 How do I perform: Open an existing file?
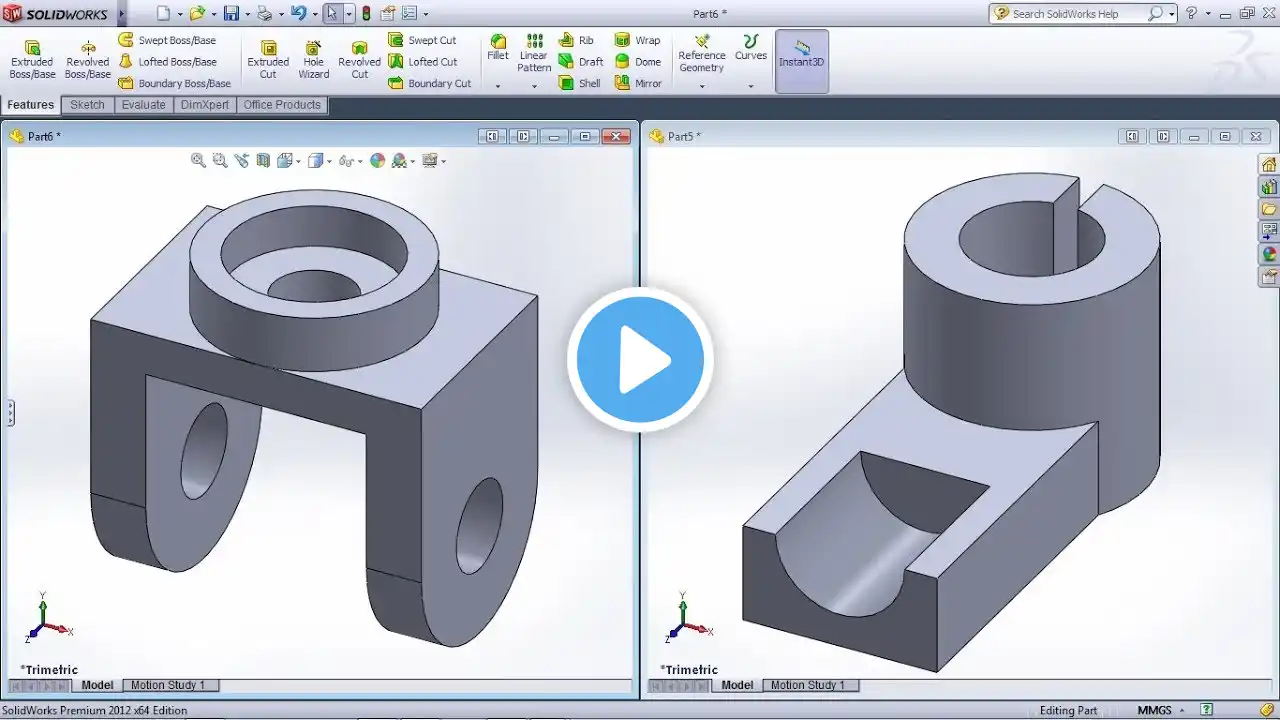[197, 13]
